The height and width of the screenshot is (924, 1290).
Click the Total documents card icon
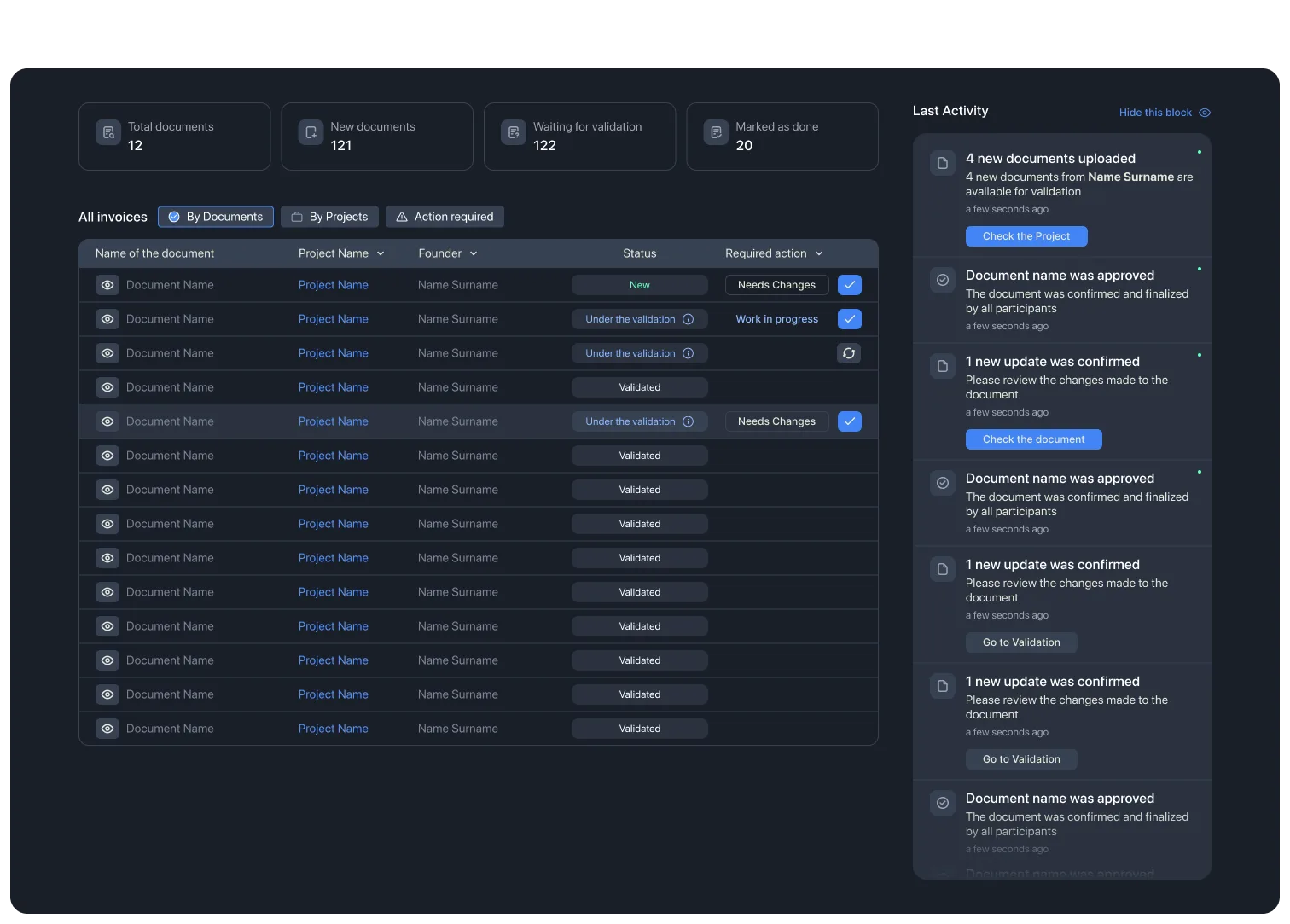108,132
